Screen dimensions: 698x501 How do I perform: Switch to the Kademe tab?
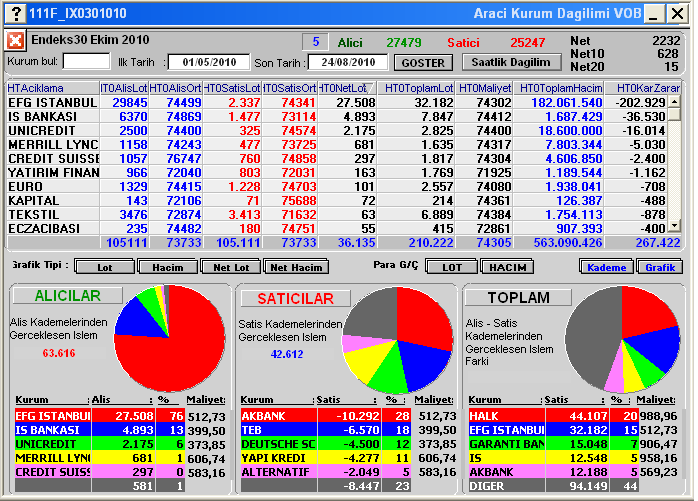pos(604,267)
